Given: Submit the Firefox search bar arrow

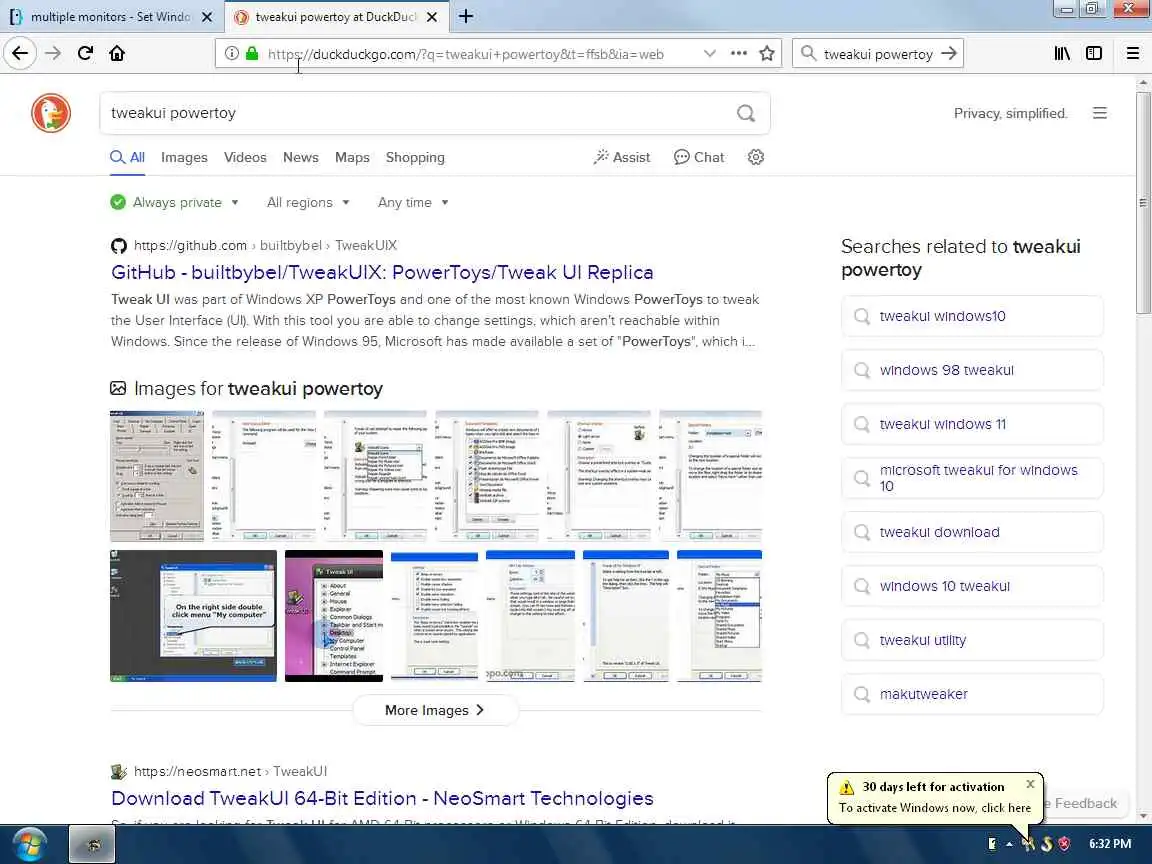Looking at the screenshot, I should 949,53.
